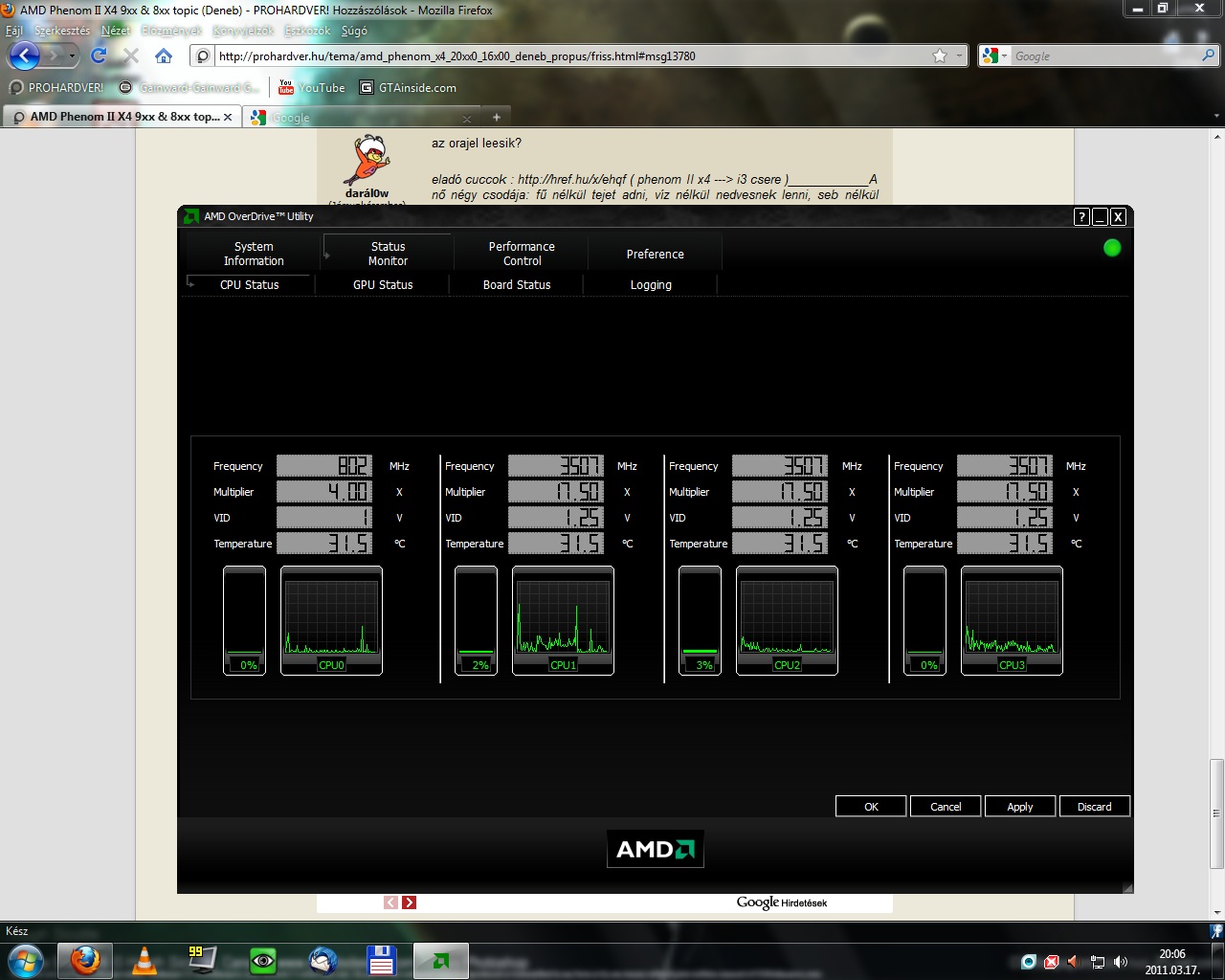1225x980 pixels.
Task: Click the previous arrow below OverDrive window
Action: (391, 902)
